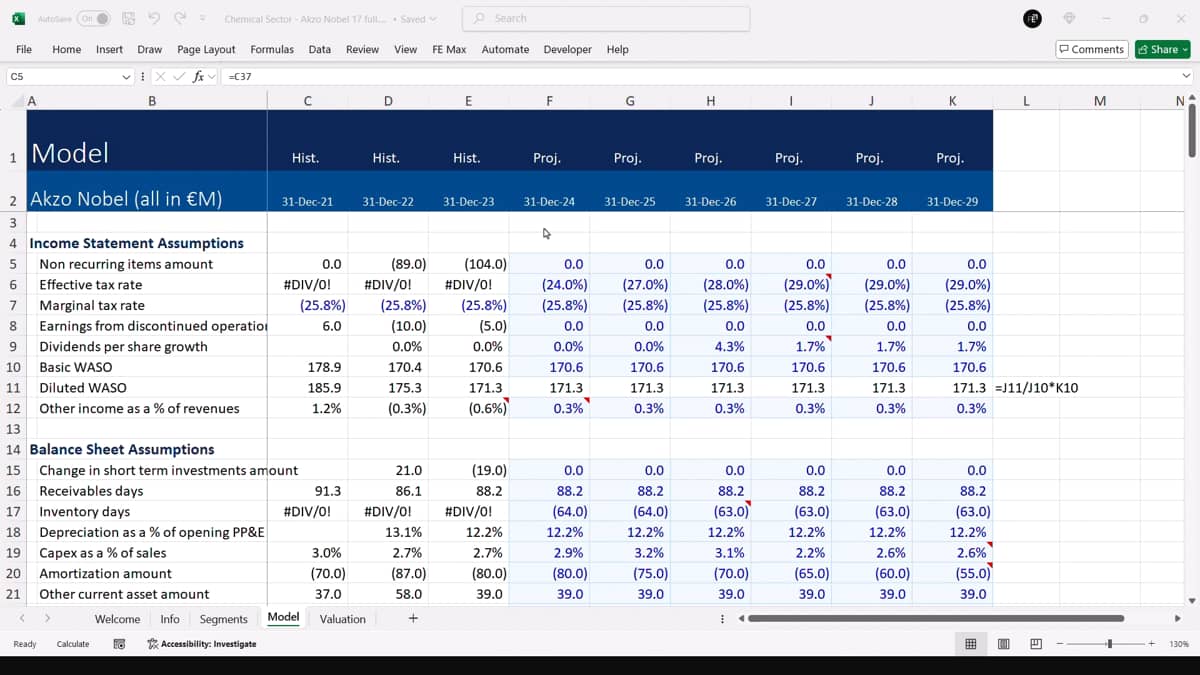Open the Developer tab
This screenshot has height=675, width=1200.
(x=568, y=49)
